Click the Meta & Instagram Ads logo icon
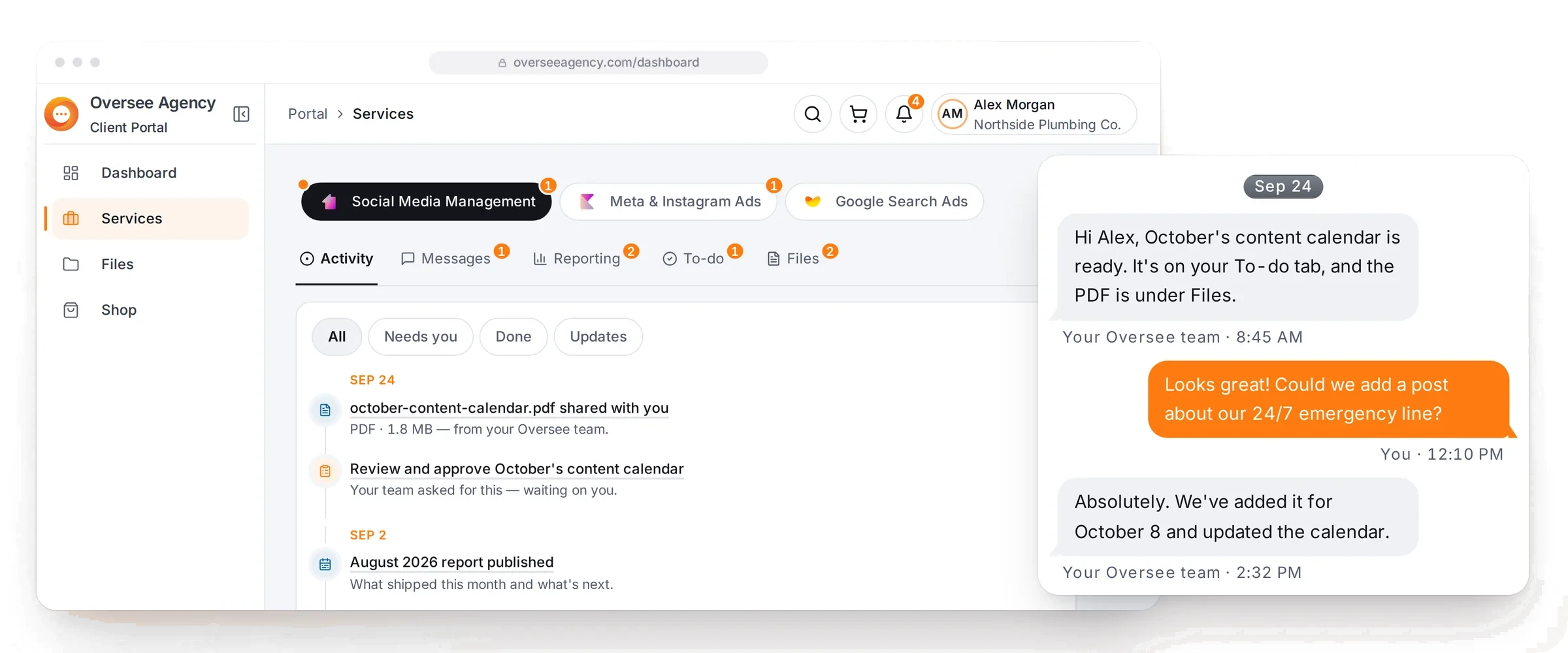The height and width of the screenshot is (653, 1568). (587, 202)
